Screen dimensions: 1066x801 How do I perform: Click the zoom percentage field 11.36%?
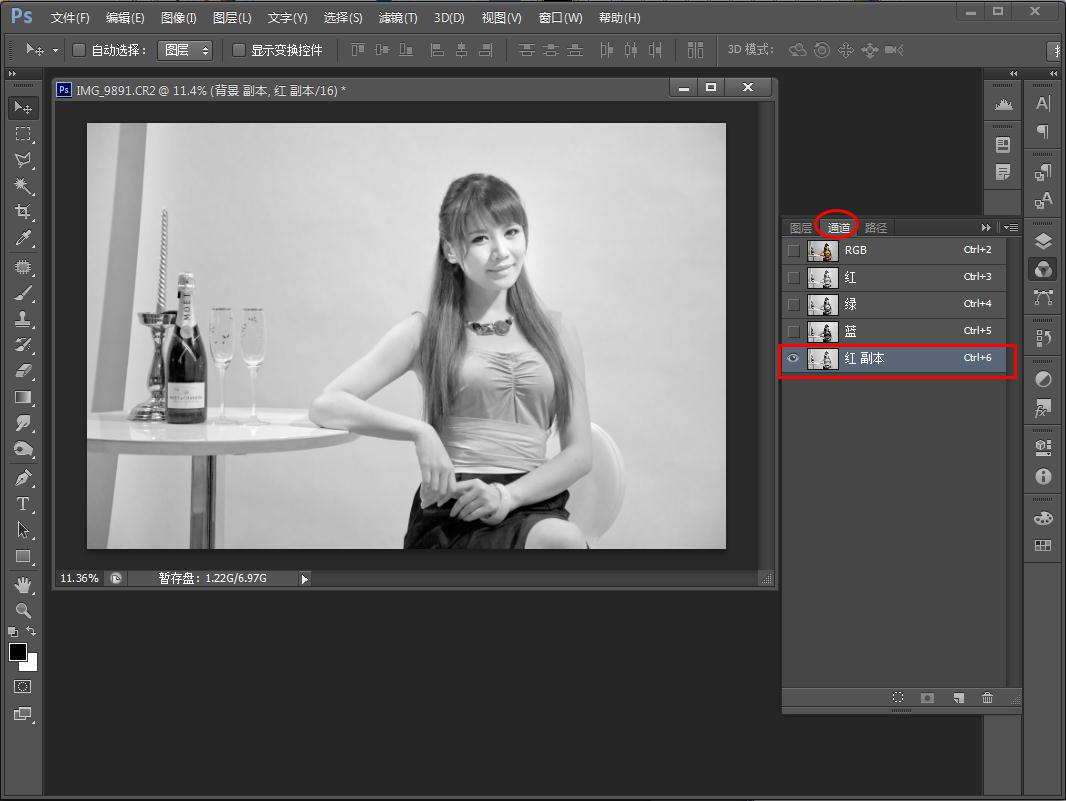tap(79, 578)
